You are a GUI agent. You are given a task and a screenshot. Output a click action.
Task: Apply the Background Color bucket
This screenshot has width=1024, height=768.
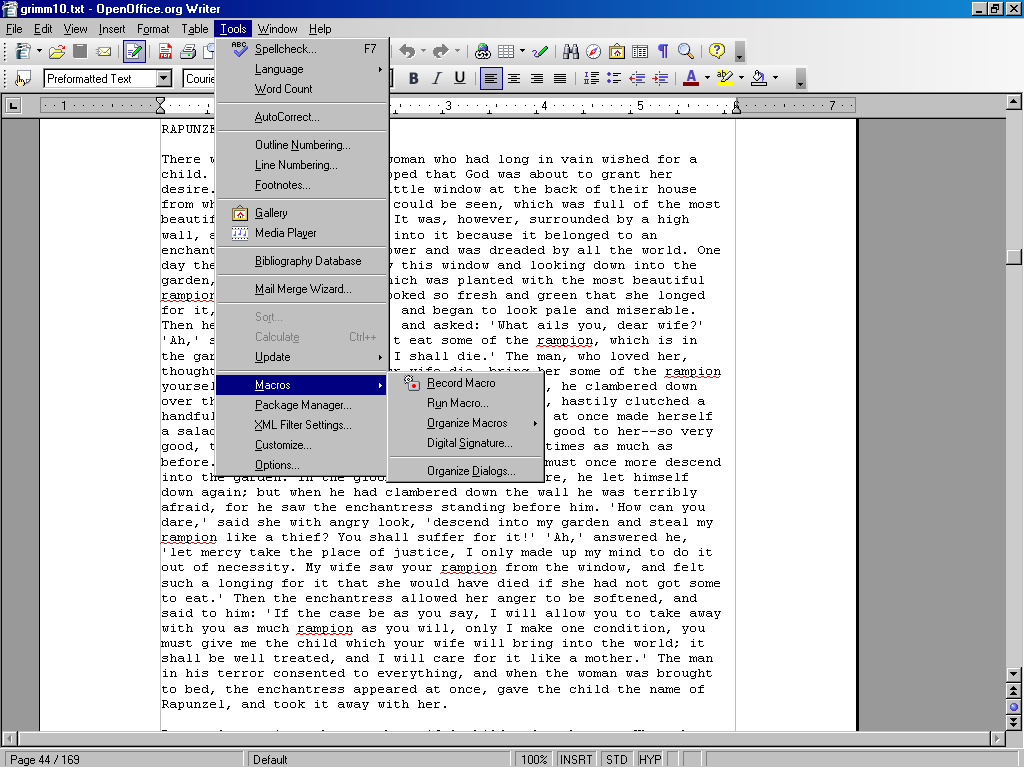click(x=759, y=78)
